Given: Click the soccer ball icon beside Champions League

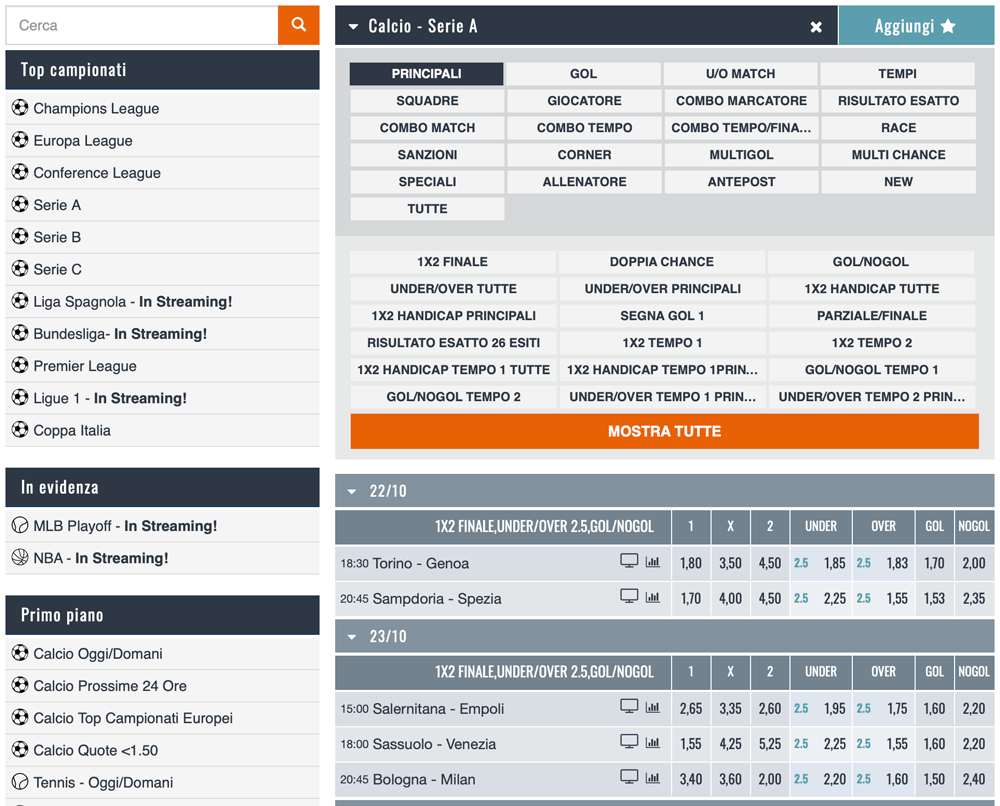Looking at the screenshot, I should pyautogui.click(x=20, y=108).
